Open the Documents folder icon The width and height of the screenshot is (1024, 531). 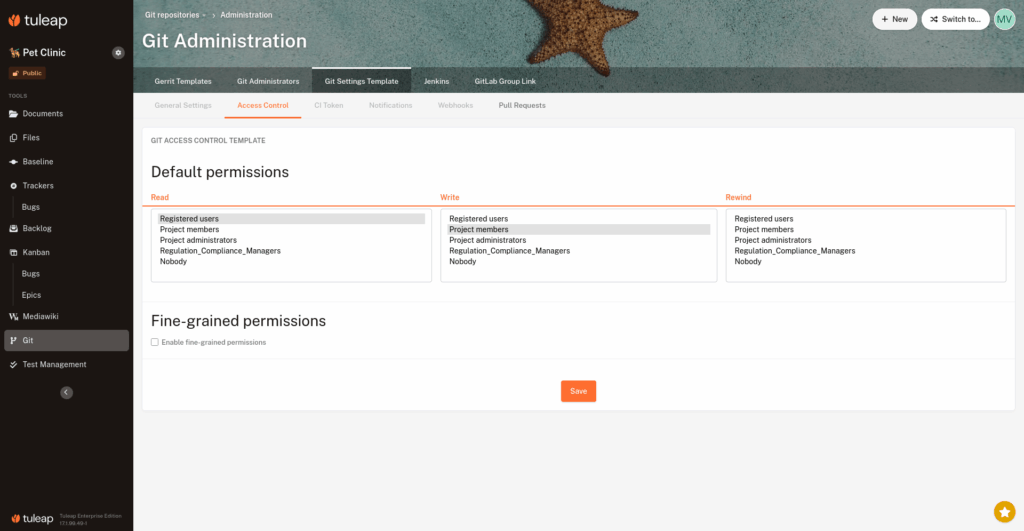(x=13, y=114)
